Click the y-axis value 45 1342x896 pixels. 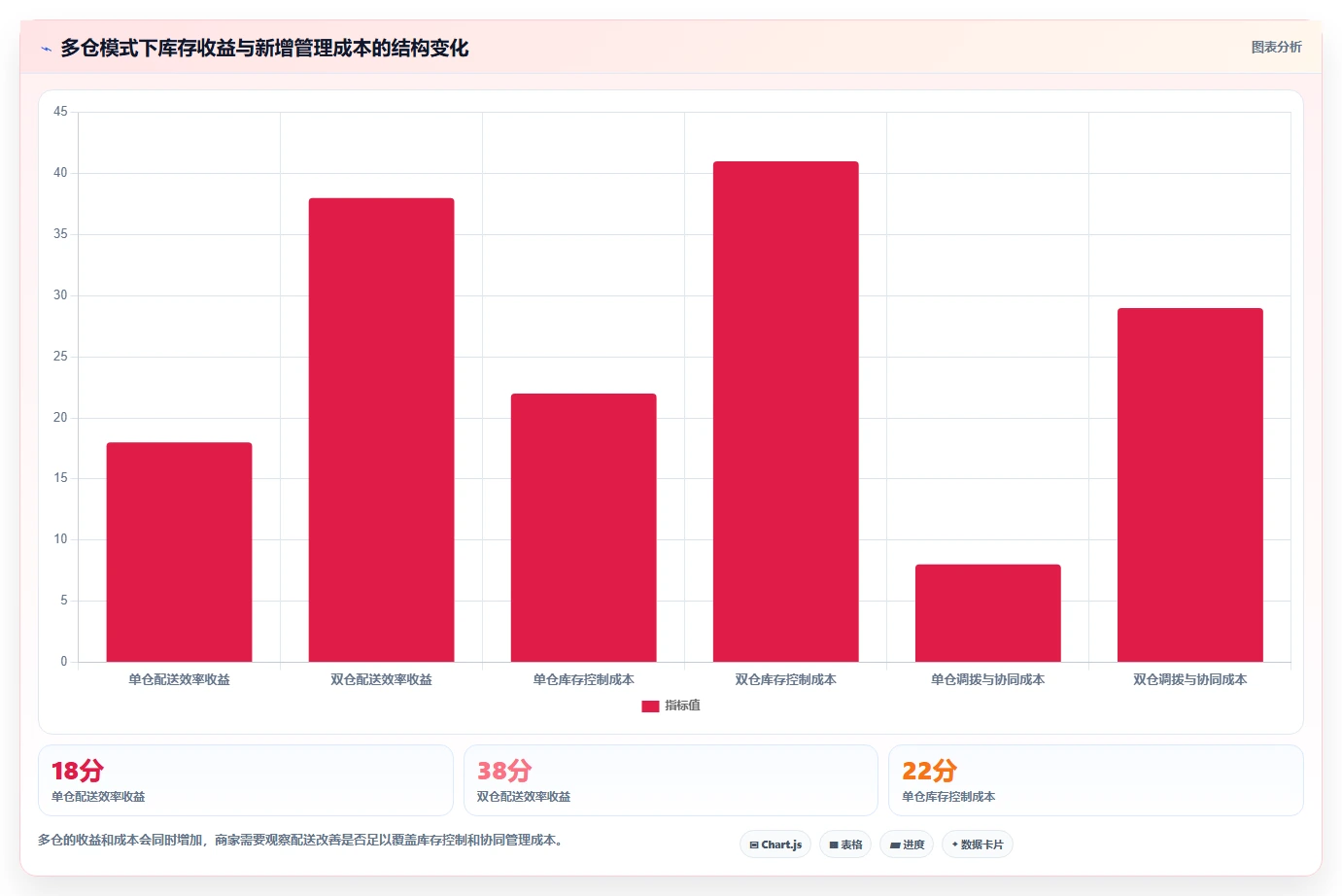coord(60,112)
